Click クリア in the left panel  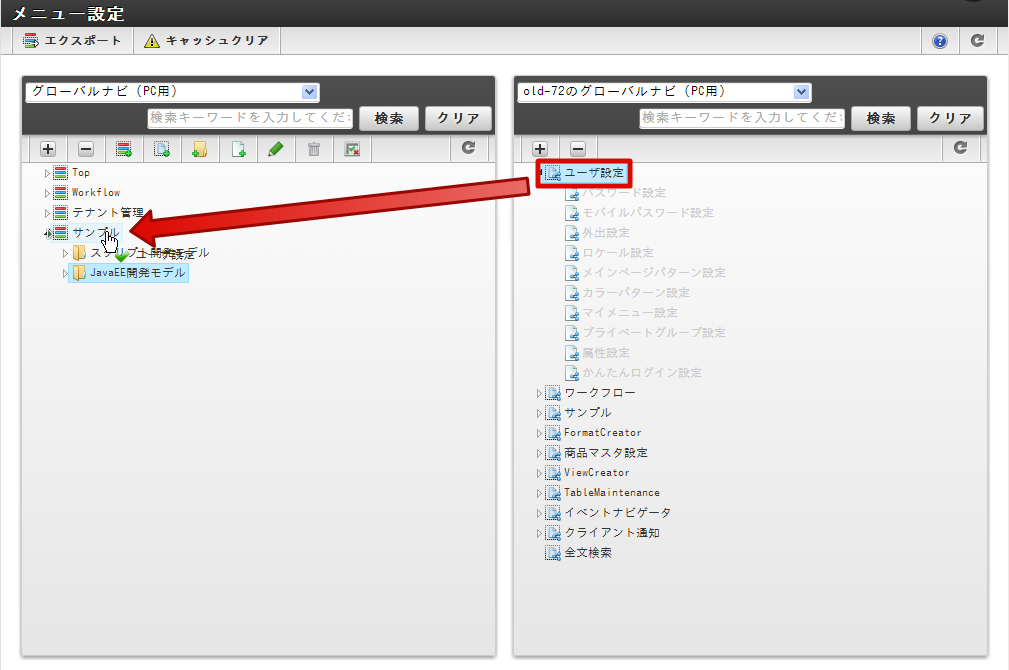coord(459,118)
